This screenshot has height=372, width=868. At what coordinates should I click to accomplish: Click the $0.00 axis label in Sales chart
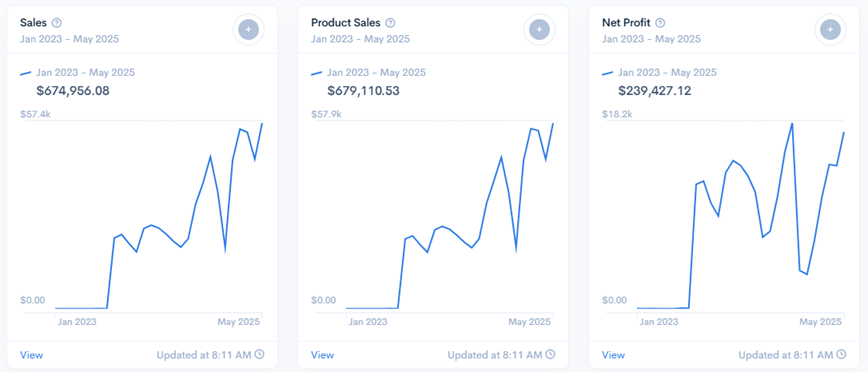[32, 301]
